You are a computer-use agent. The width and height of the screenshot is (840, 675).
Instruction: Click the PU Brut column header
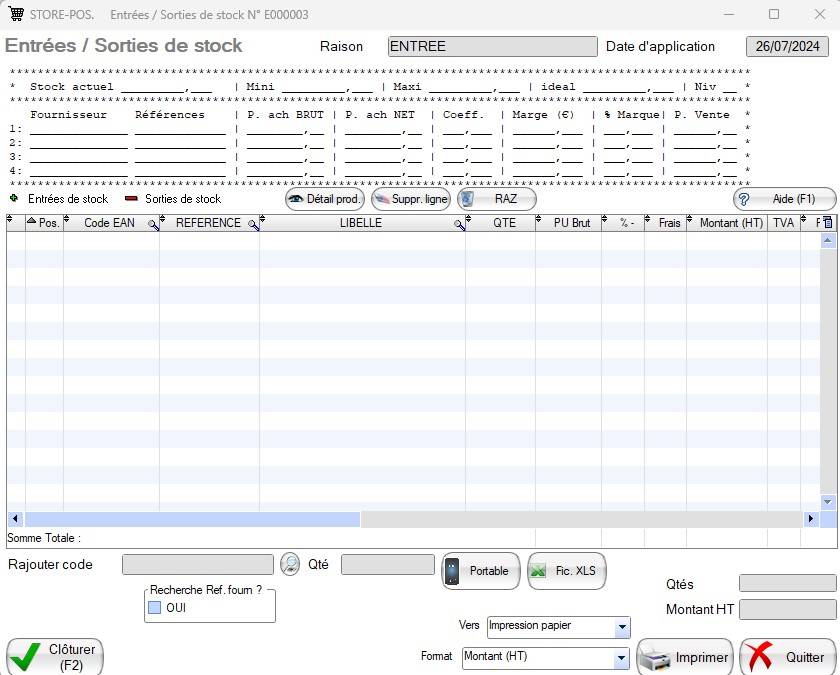(x=572, y=223)
